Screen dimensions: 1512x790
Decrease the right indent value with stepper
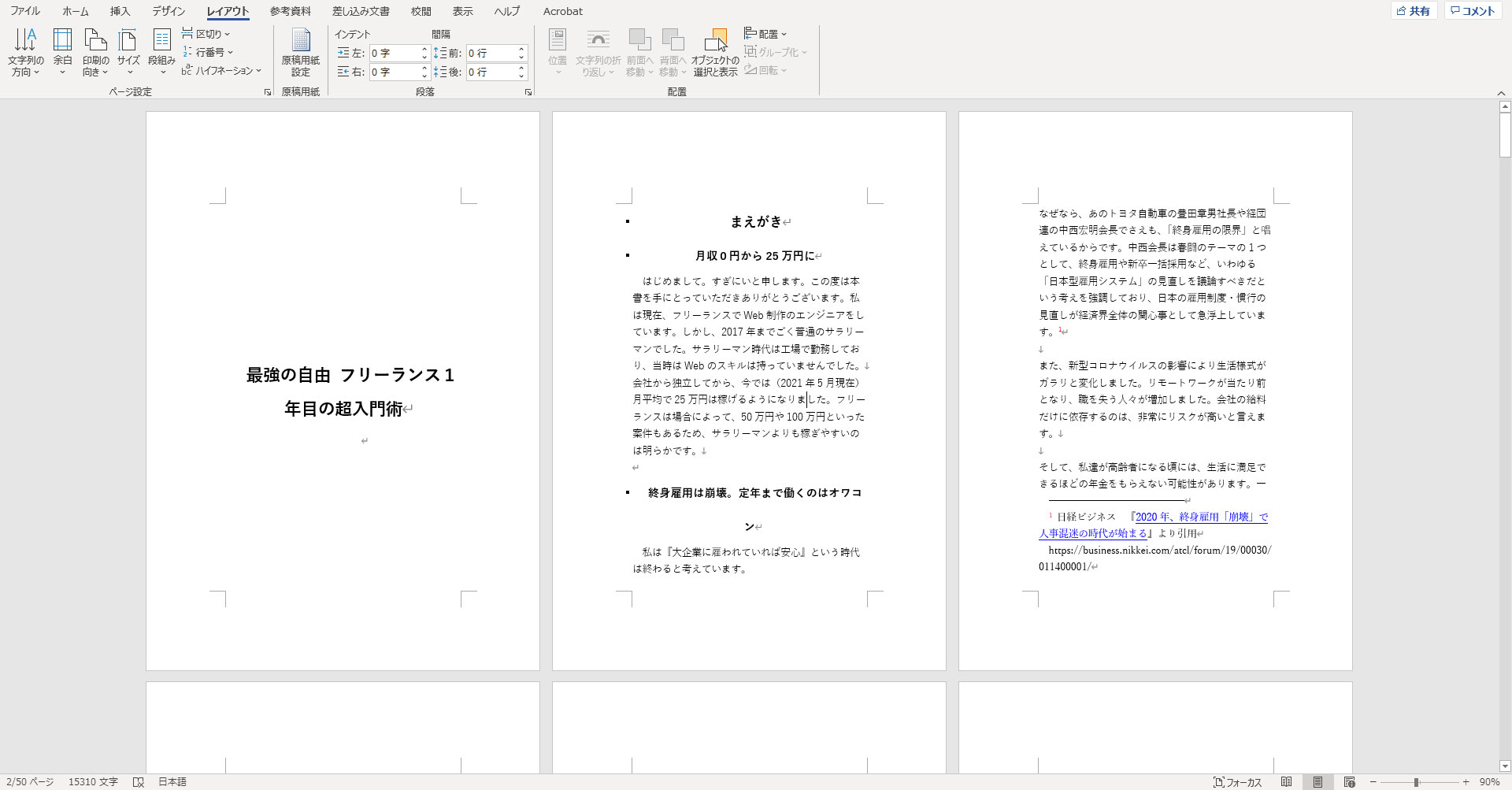[x=424, y=76]
